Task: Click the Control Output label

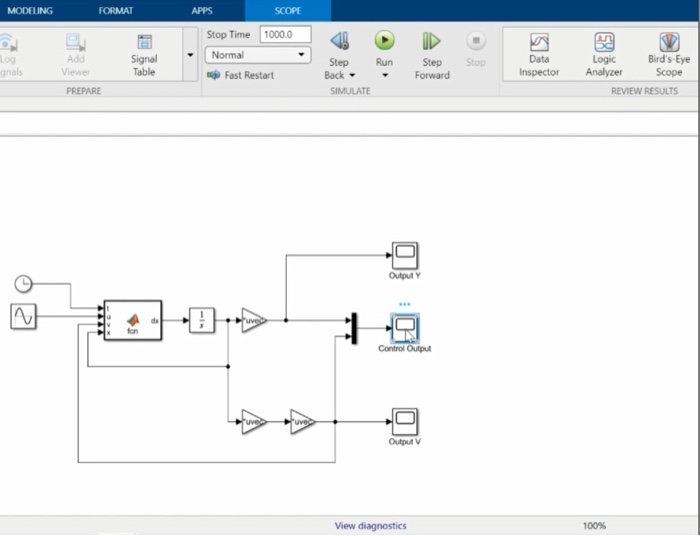Action: click(x=404, y=349)
